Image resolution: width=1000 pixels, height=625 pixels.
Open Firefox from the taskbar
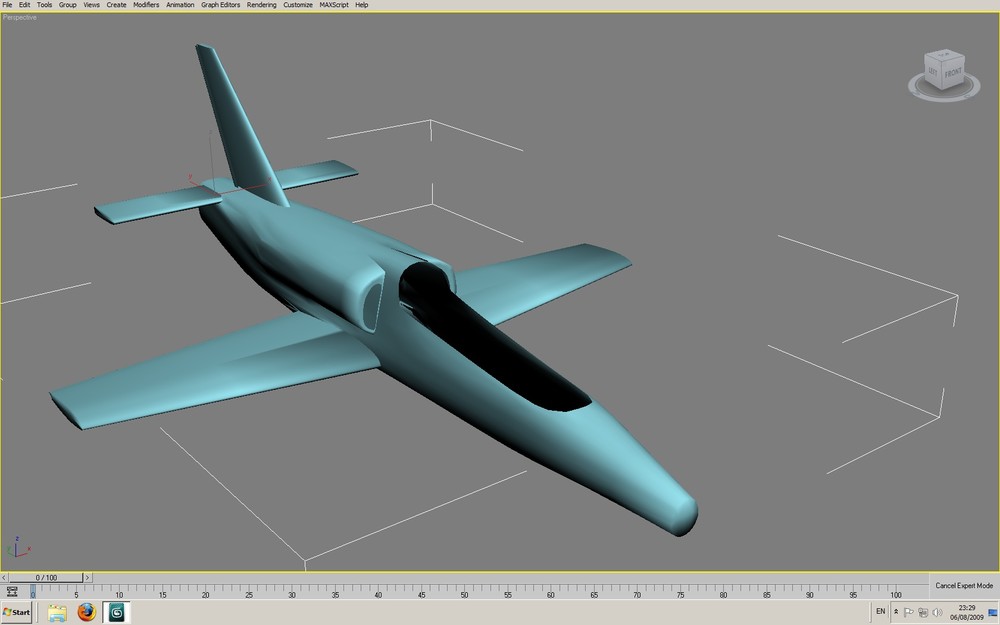pyautogui.click(x=86, y=612)
